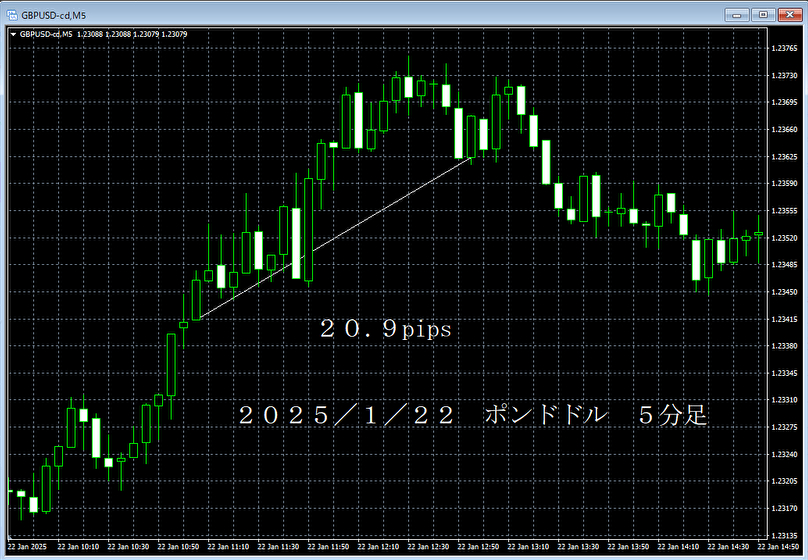The width and height of the screenshot is (808, 560).
Task: Click time label '22 Jan 11:10'
Action: coord(228,547)
